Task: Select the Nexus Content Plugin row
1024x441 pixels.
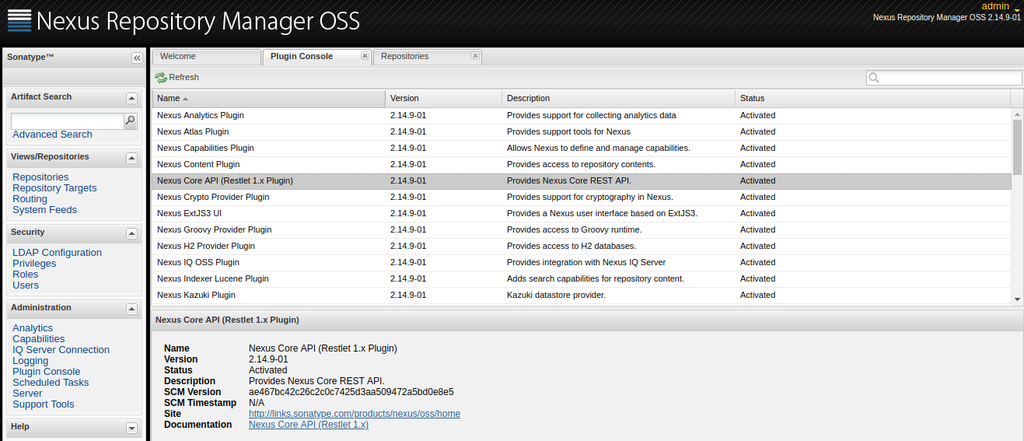Action: pyautogui.click(x=581, y=164)
